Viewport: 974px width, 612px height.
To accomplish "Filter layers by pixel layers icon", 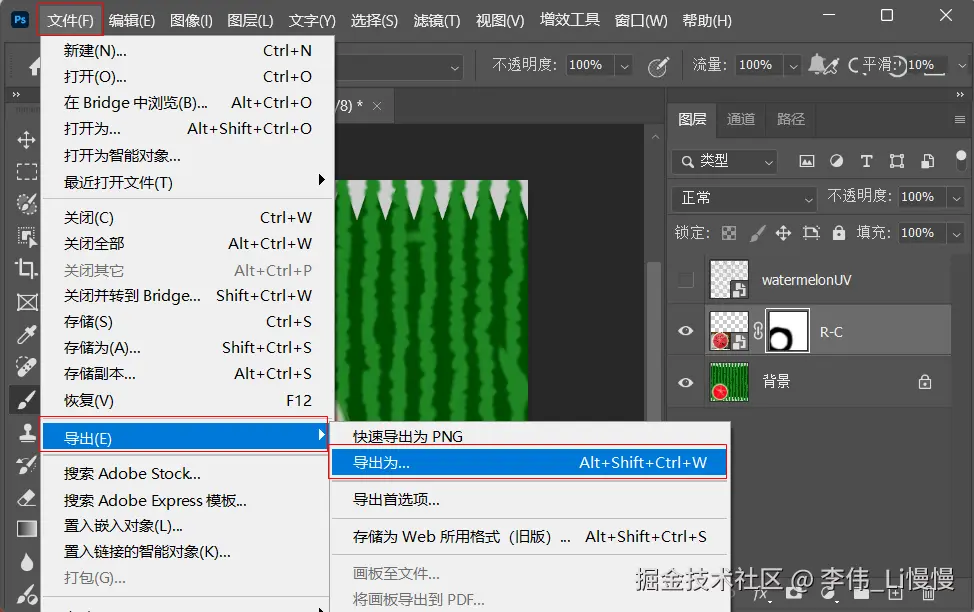I will 806,162.
